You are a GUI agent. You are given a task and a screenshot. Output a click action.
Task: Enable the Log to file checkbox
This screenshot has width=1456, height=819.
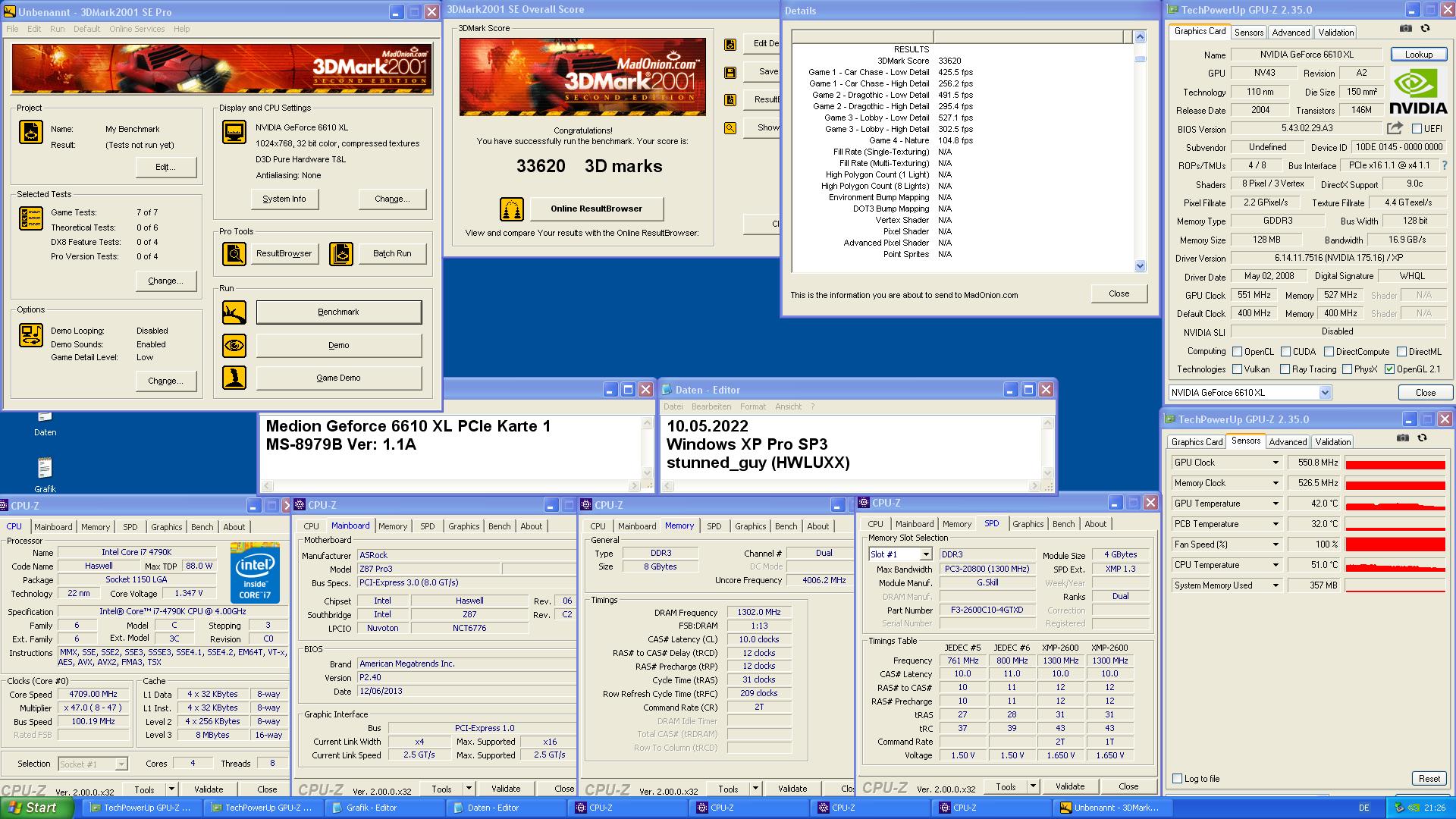pos(1178,779)
